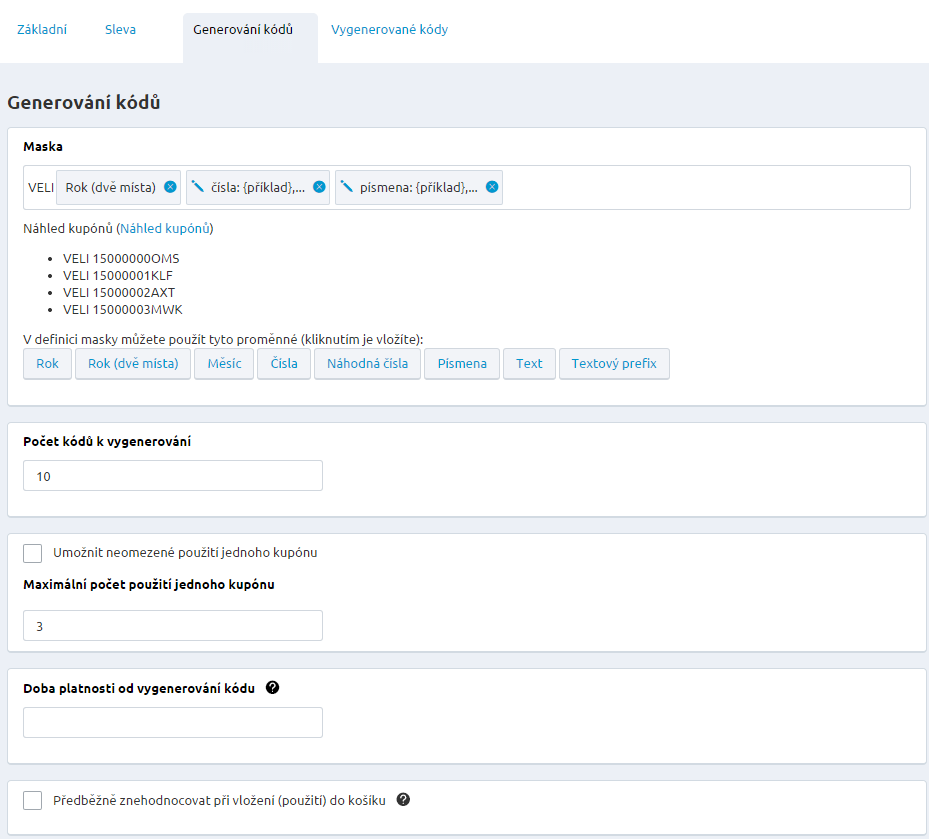929x839 pixels.
Task: Show help for 'Doba platnosti od vygenerování kódu'
Action: [272, 688]
